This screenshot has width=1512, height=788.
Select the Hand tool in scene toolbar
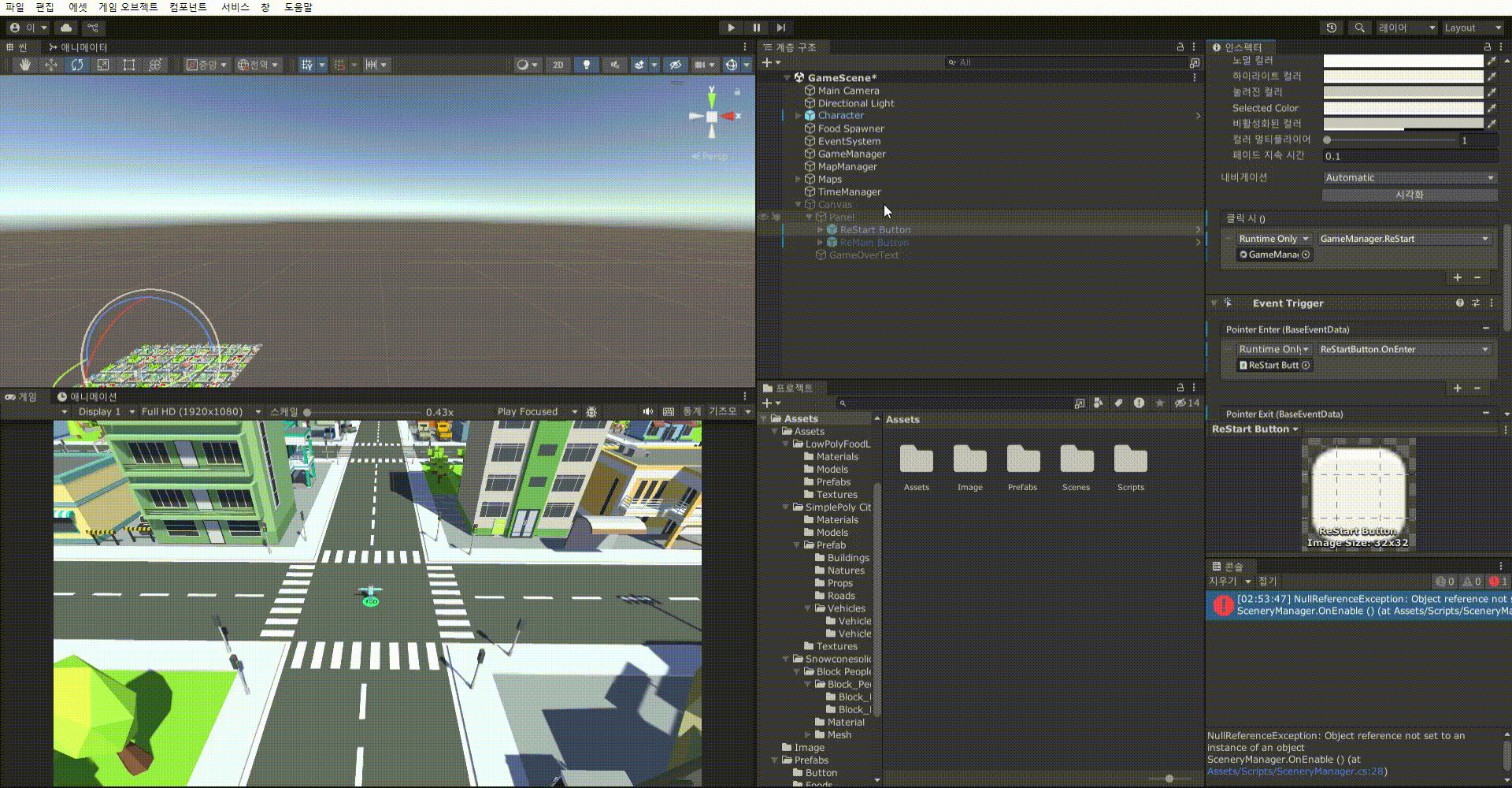click(25, 65)
